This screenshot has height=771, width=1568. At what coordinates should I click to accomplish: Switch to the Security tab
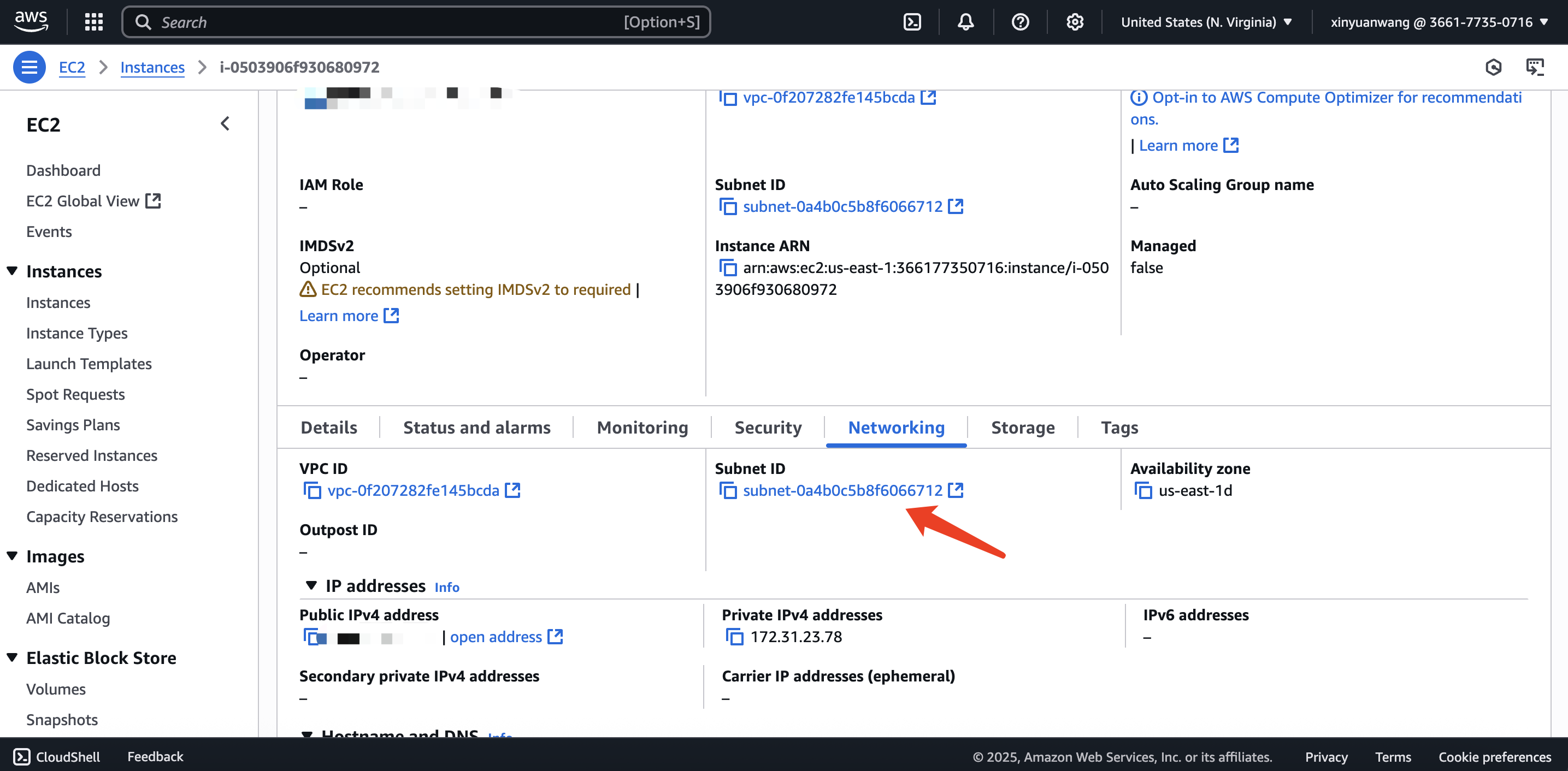(768, 428)
